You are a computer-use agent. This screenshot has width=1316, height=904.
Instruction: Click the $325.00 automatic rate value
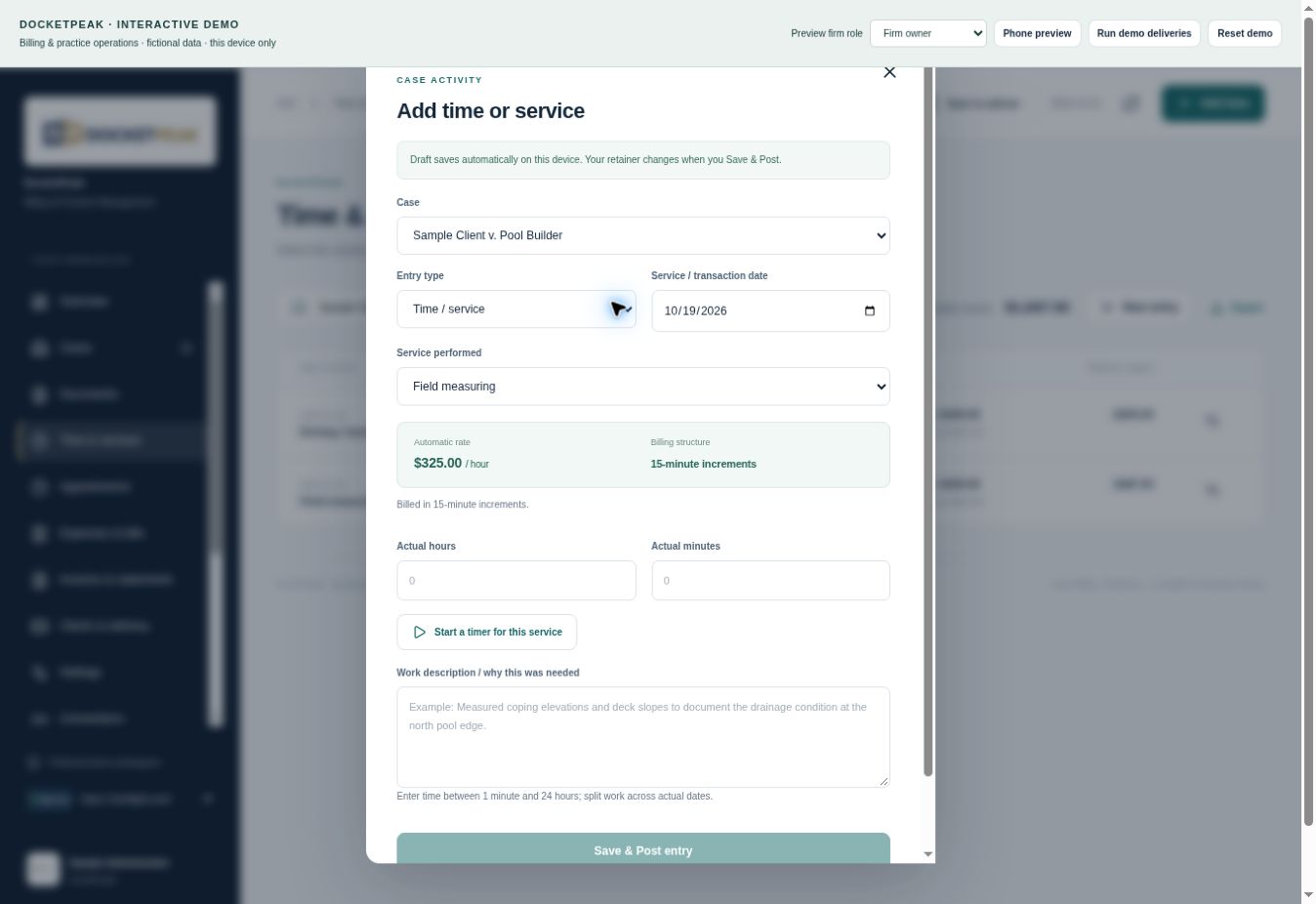pos(437,463)
